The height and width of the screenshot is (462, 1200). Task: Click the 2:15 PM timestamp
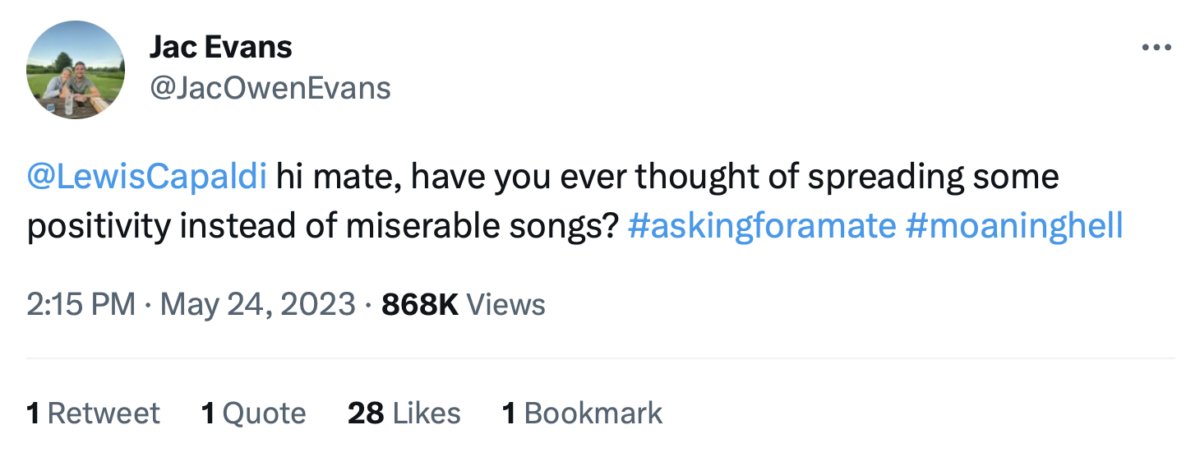[80, 304]
